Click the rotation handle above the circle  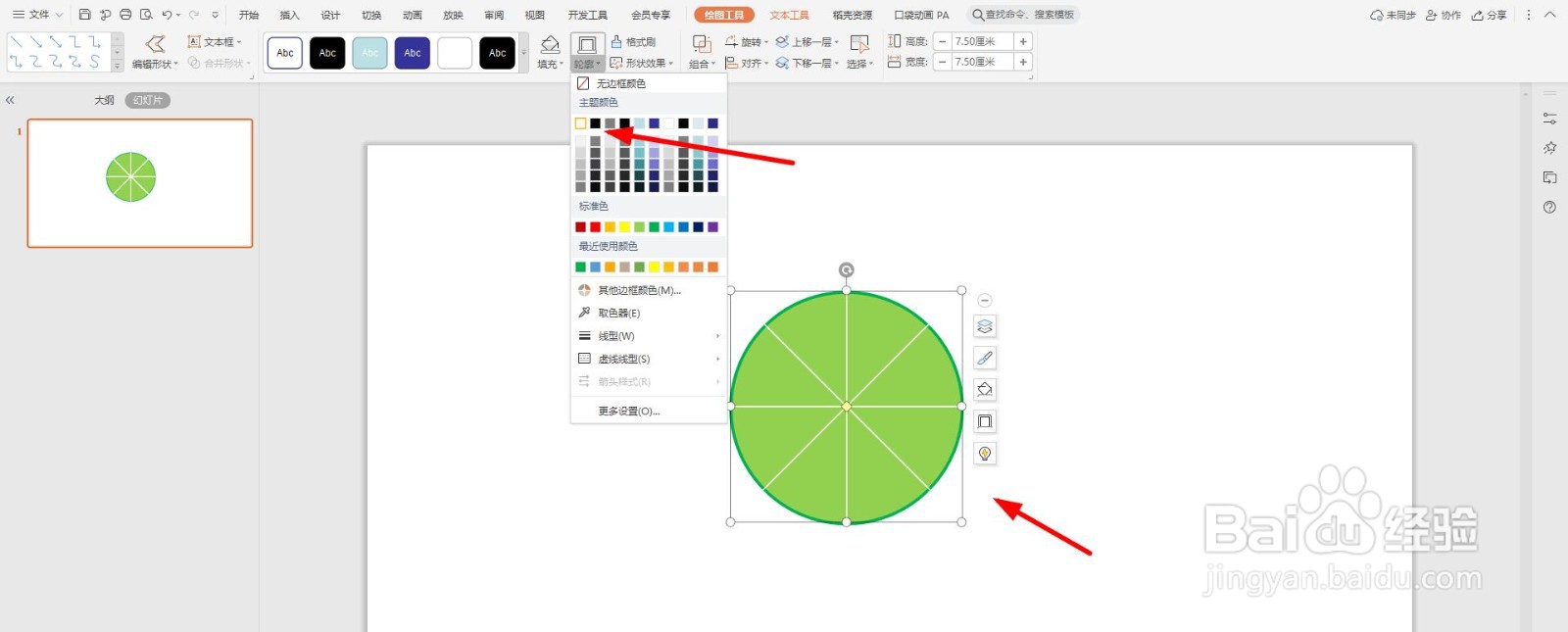click(x=847, y=269)
